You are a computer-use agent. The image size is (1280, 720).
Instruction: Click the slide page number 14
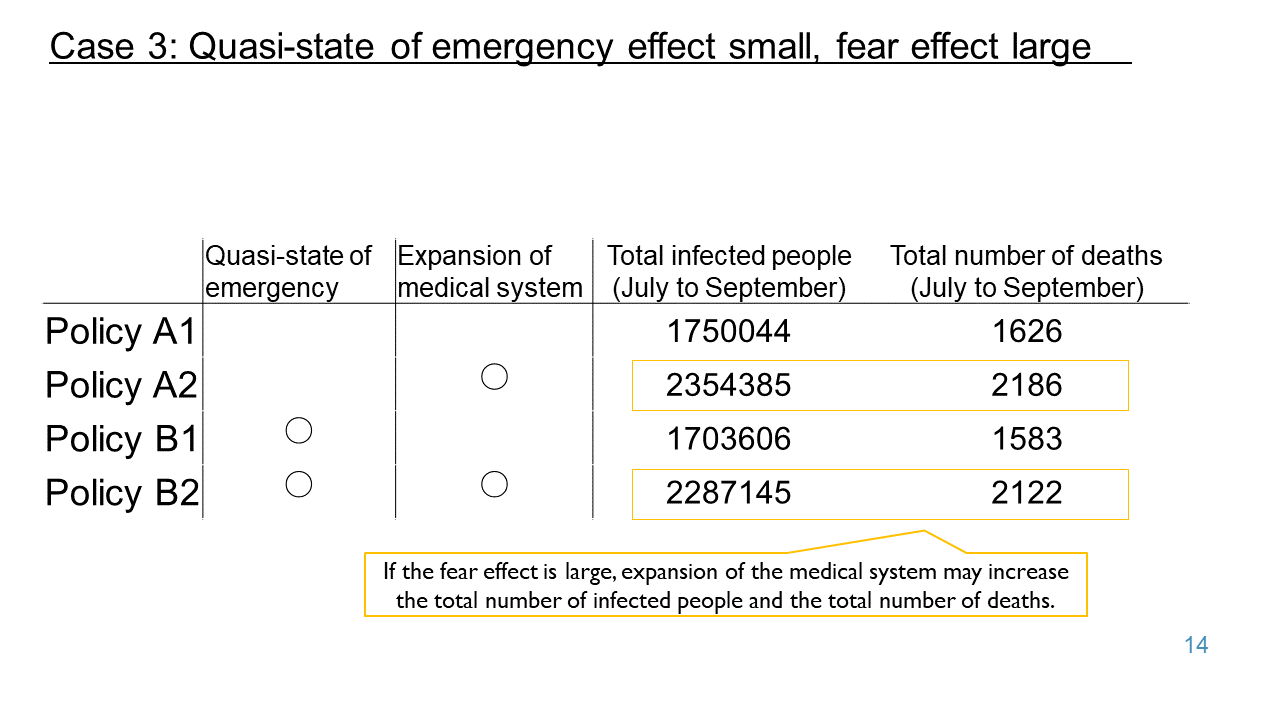1196,645
